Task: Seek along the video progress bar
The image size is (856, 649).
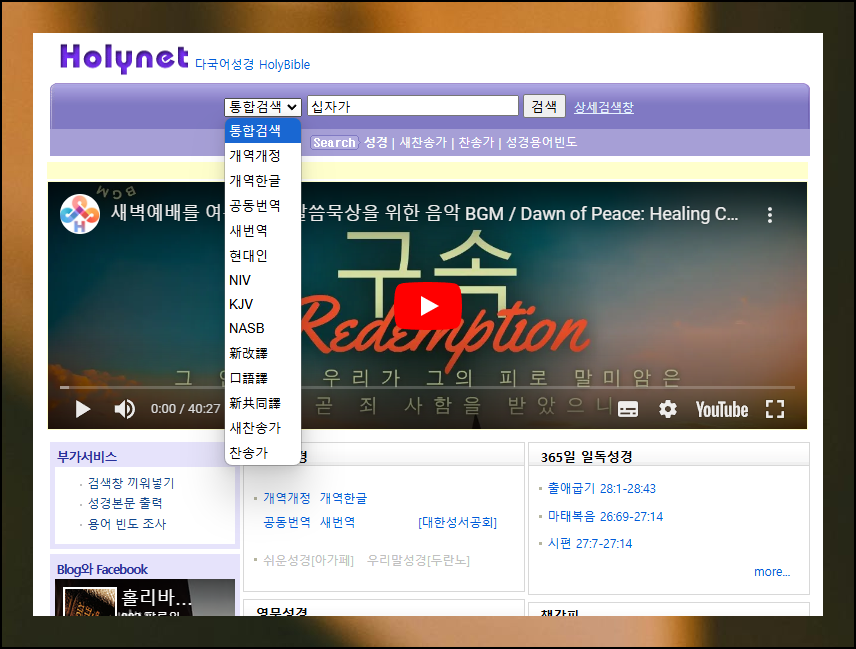Action: pyautogui.click(x=427, y=388)
